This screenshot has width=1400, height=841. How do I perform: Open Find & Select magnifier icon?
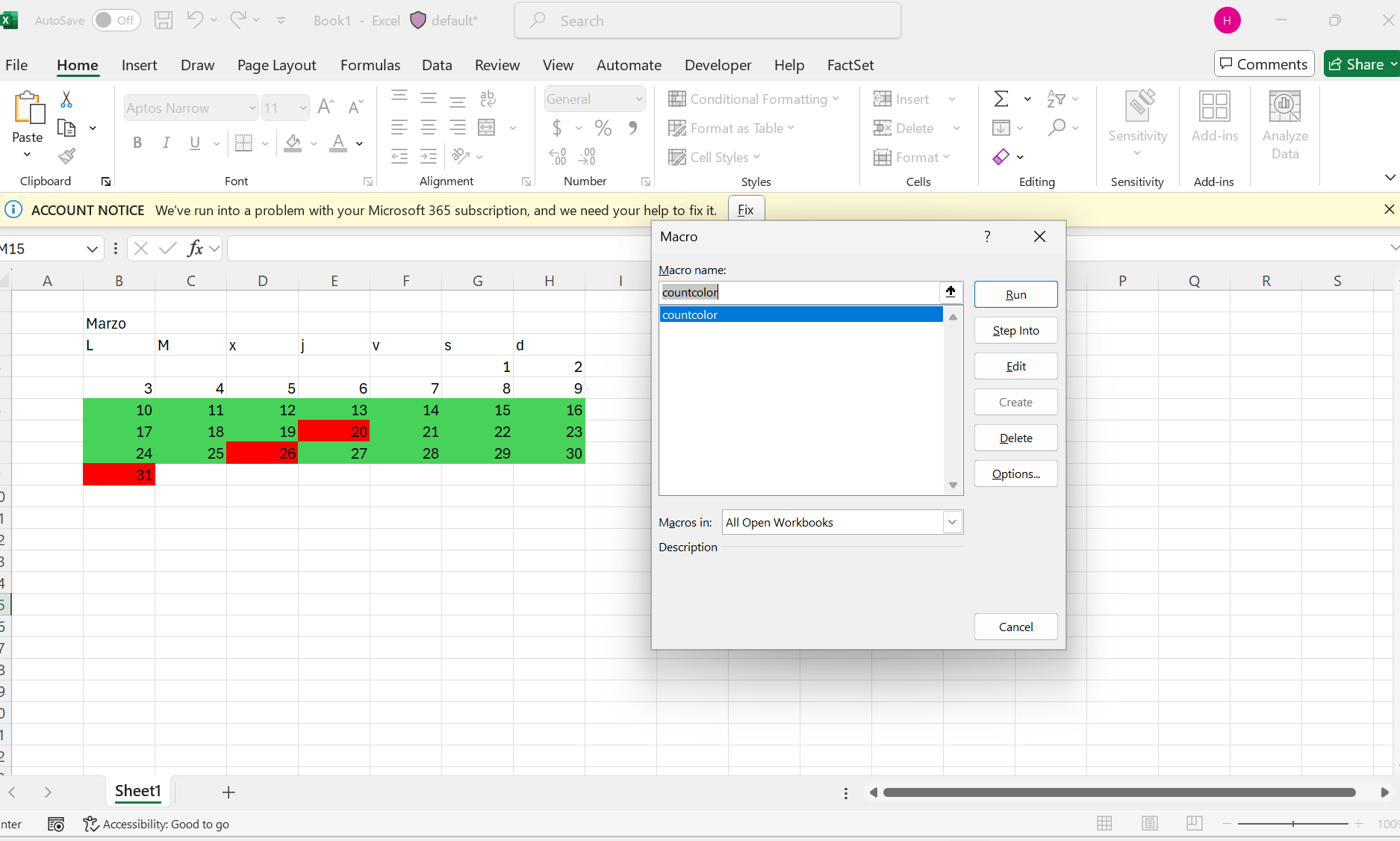1058,128
